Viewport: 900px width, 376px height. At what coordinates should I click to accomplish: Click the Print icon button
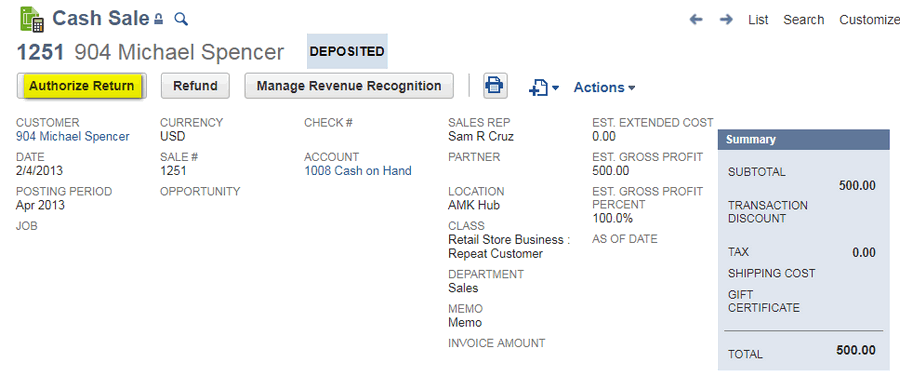pyautogui.click(x=494, y=86)
